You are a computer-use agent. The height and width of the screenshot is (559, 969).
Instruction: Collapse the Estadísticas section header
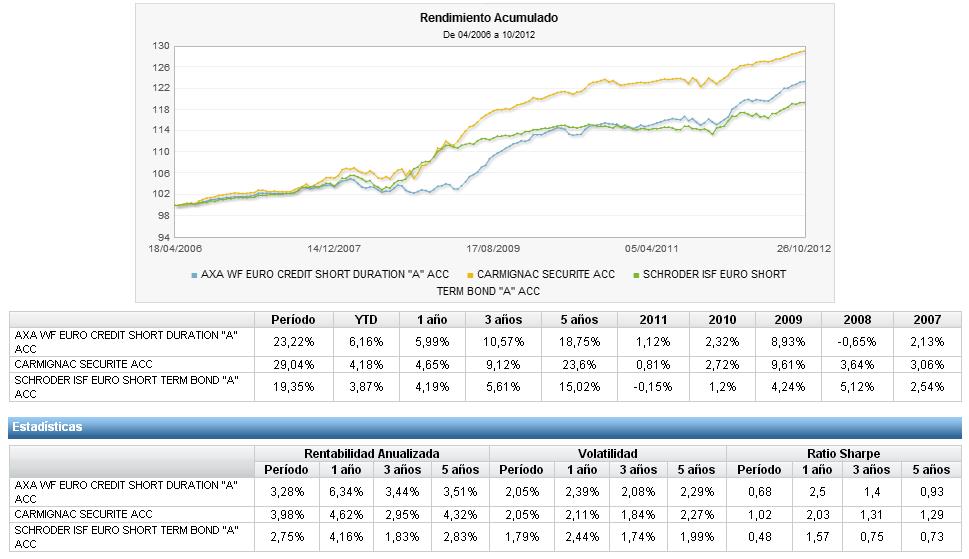[x=484, y=427]
